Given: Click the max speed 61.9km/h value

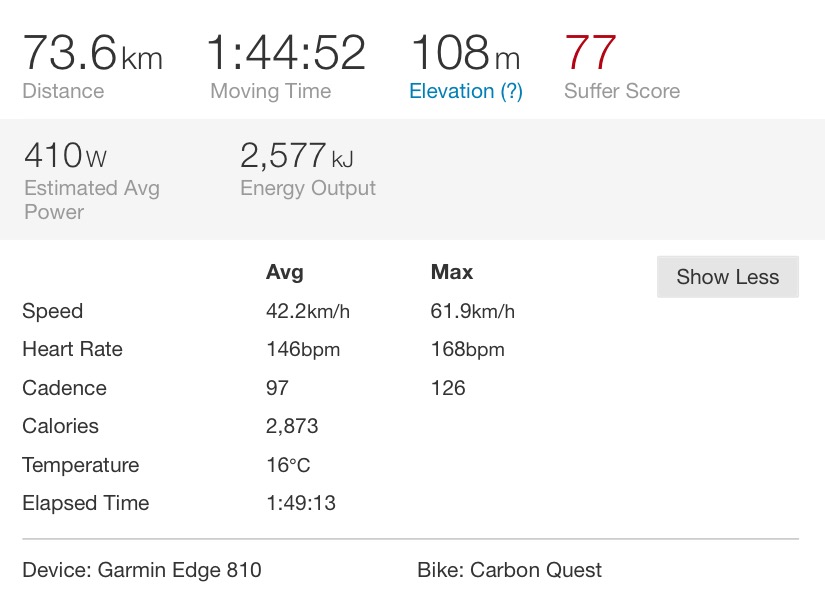Looking at the screenshot, I should tap(472, 311).
